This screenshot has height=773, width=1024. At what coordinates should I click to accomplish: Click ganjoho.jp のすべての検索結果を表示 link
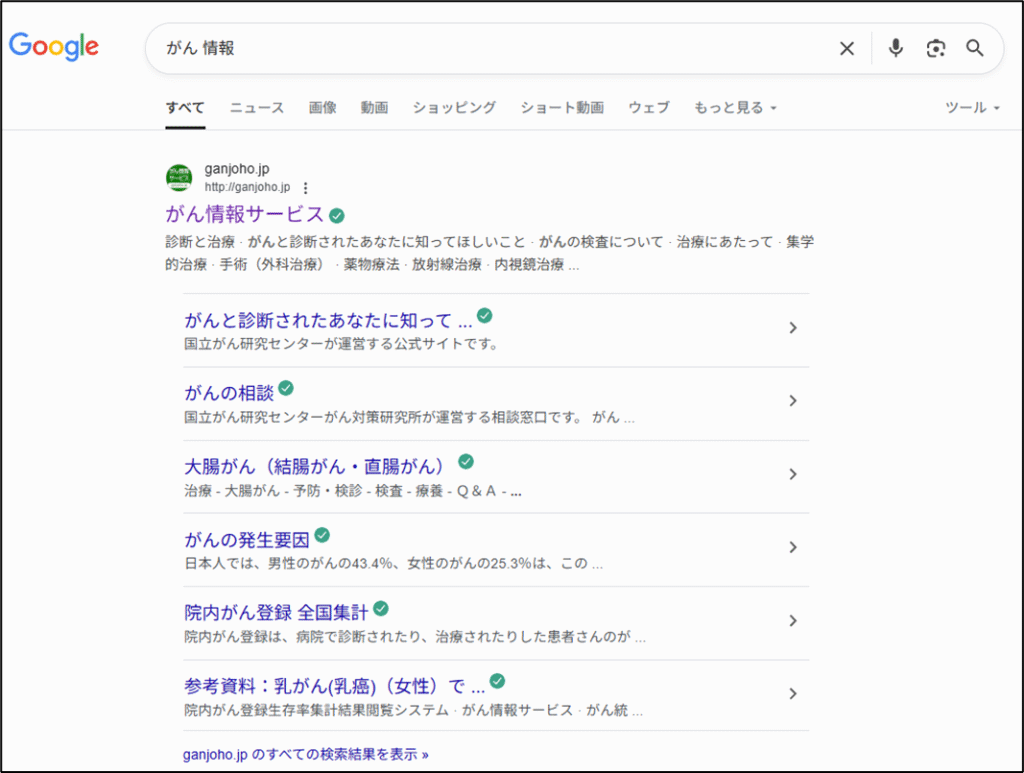coord(305,754)
